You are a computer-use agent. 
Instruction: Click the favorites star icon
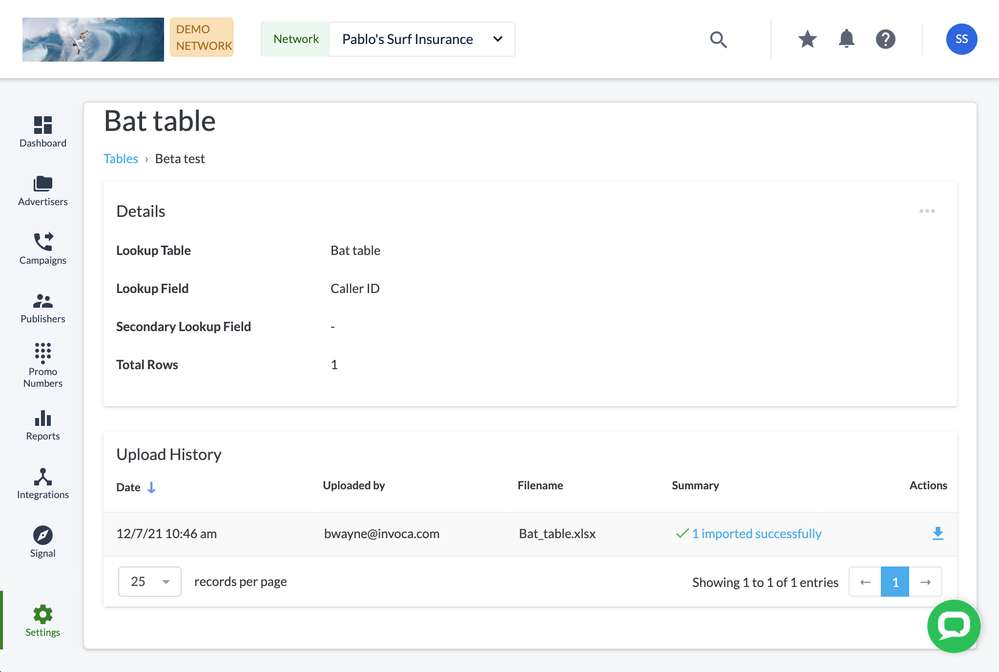807,40
